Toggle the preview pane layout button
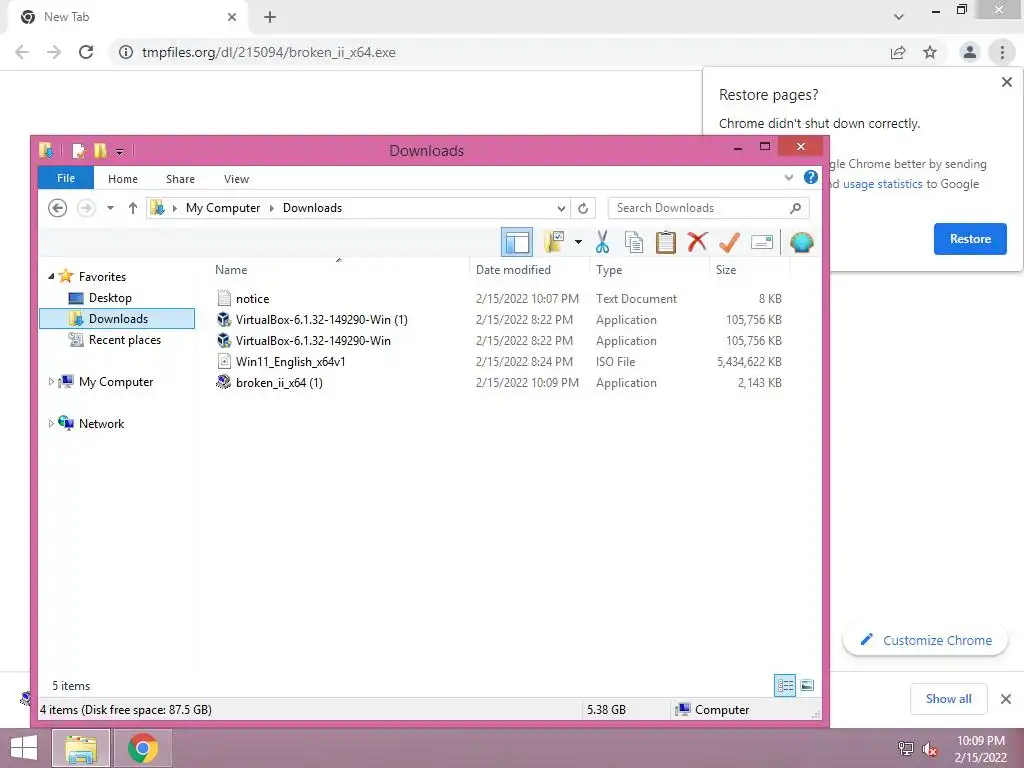This screenshot has width=1024, height=768. click(x=517, y=242)
